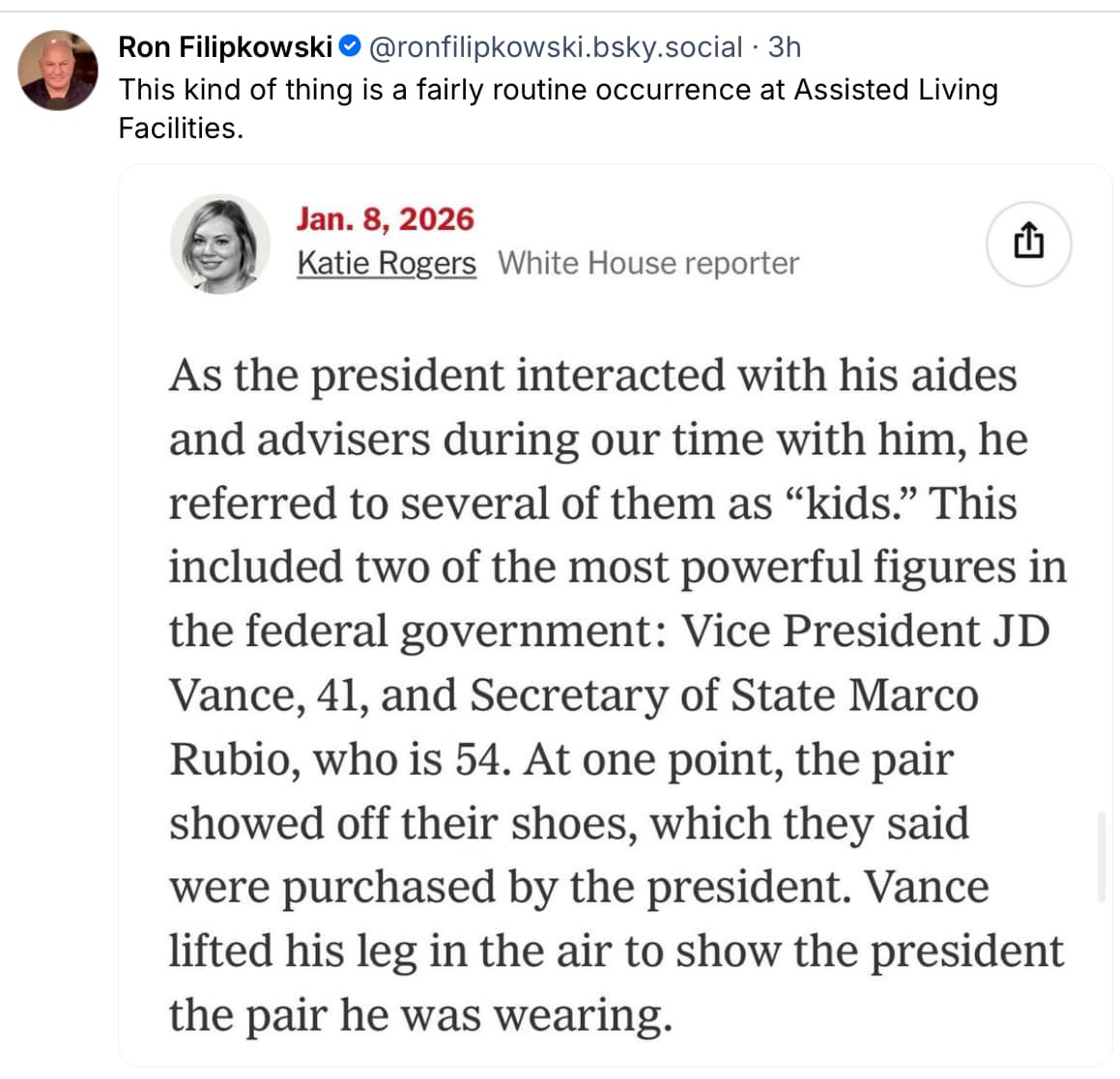Click the share icon on the article card
1120x1079 pixels.
point(1028,242)
